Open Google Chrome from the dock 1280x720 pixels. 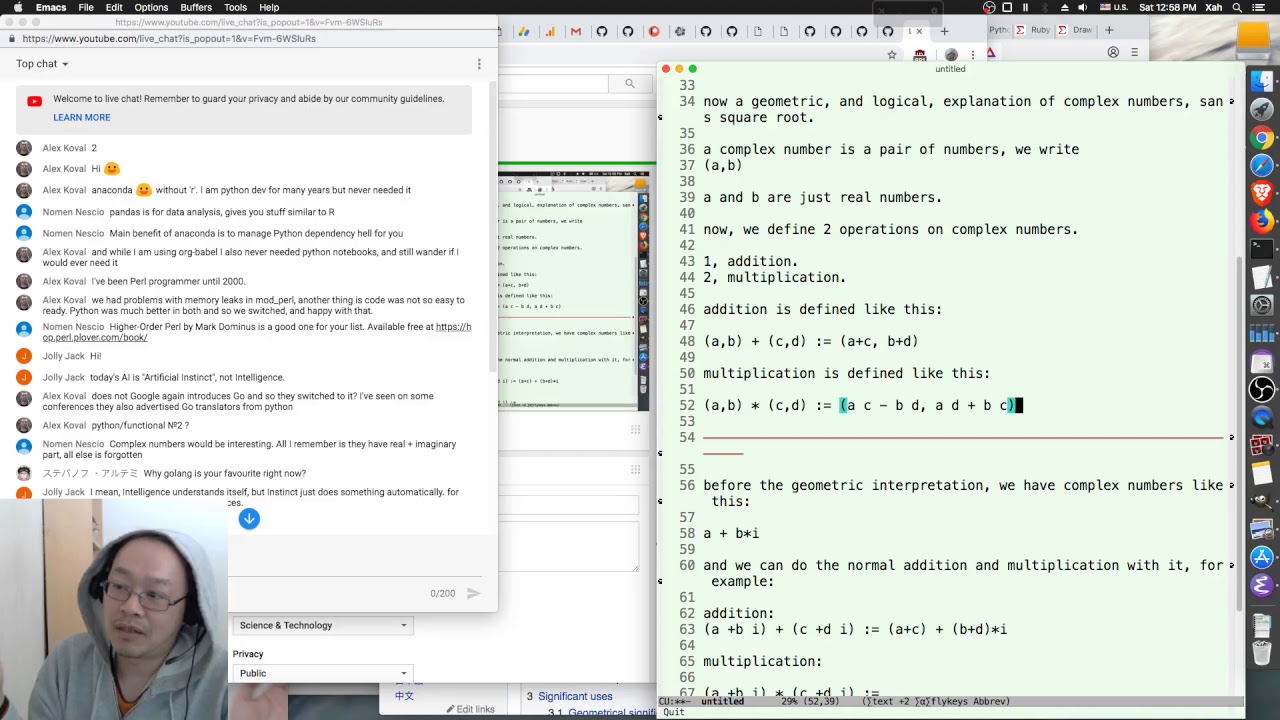click(x=1262, y=138)
